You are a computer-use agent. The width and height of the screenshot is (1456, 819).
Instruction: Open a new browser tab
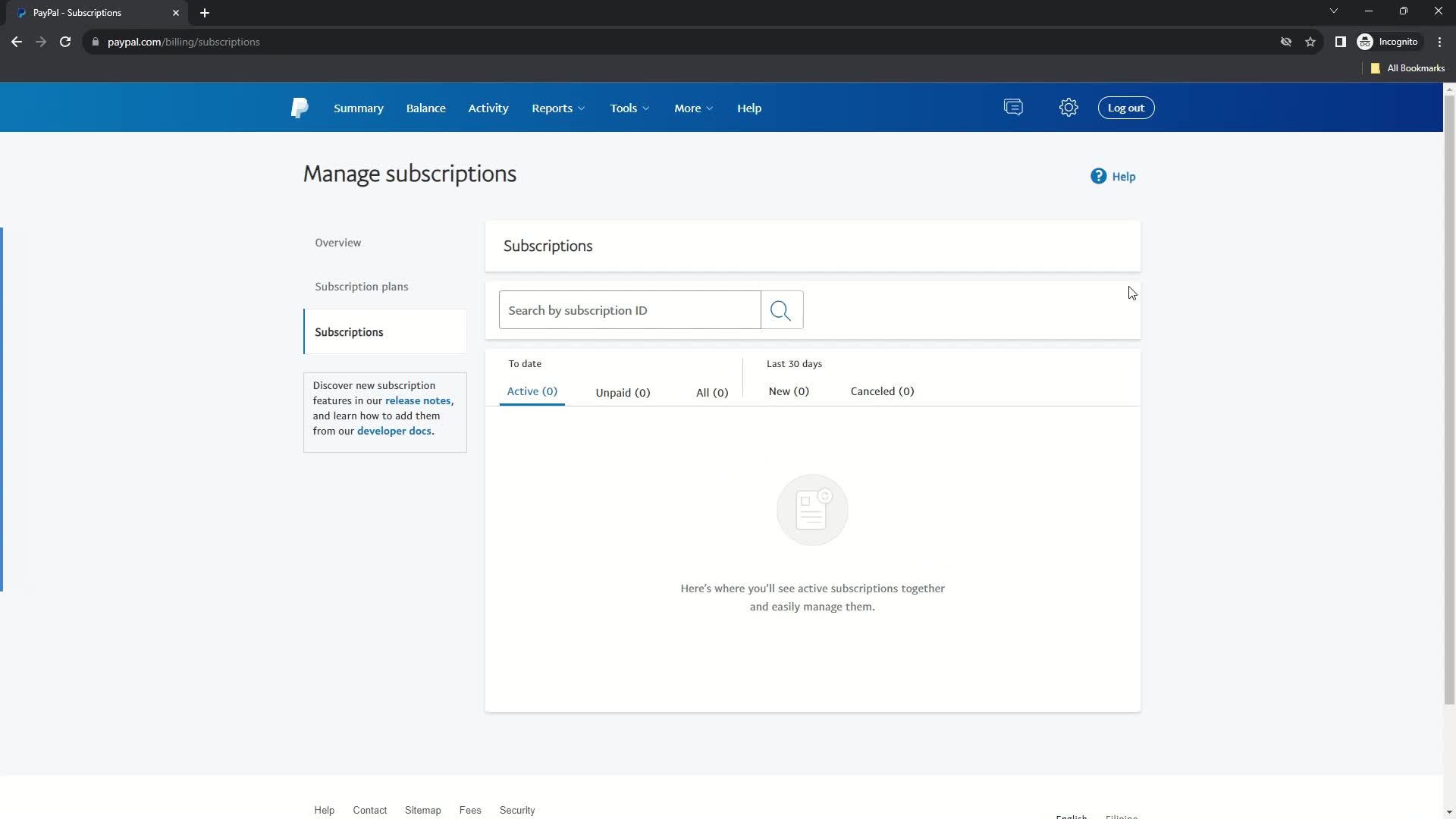(205, 13)
